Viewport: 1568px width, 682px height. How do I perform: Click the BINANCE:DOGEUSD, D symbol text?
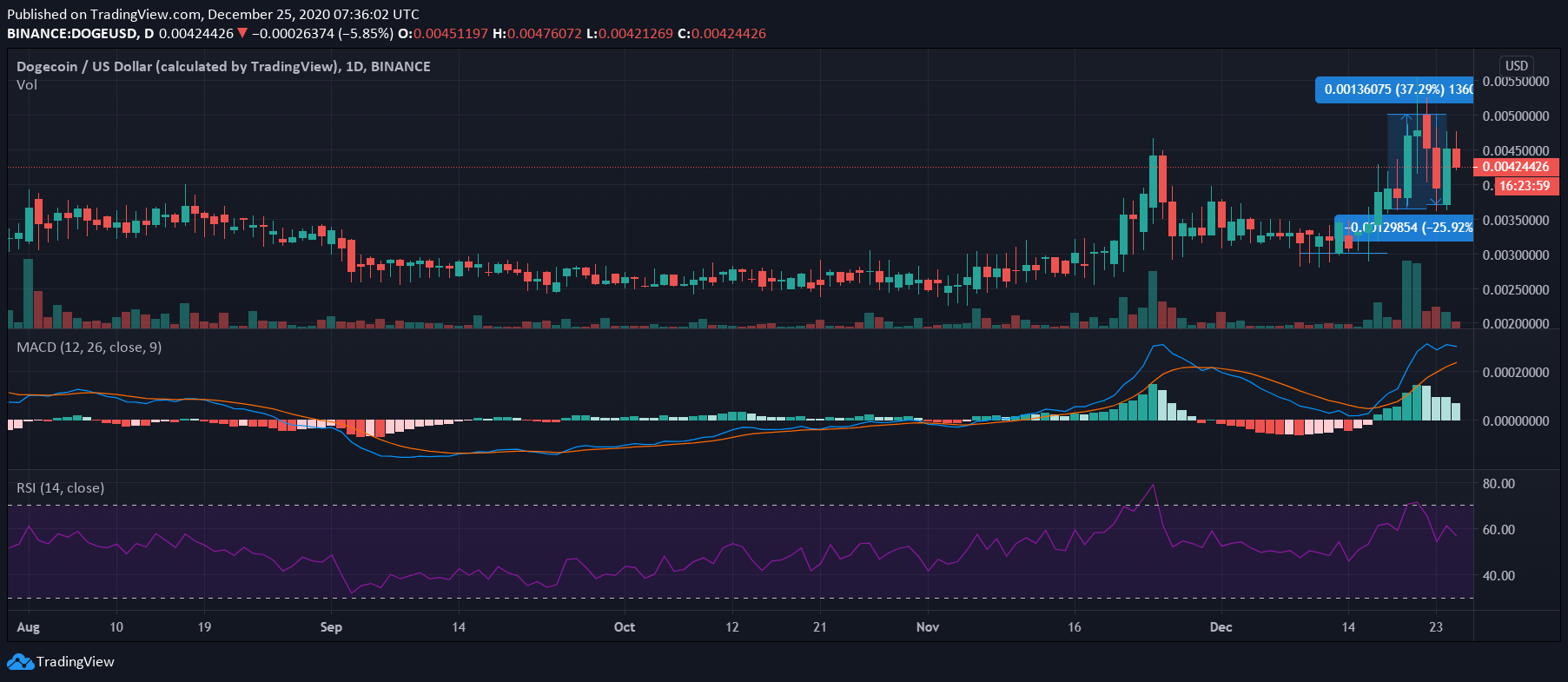(x=81, y=33)
